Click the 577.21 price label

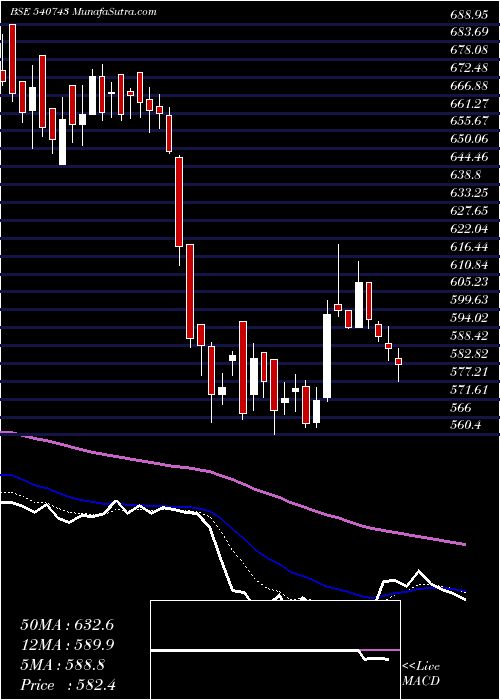(468, 372)
